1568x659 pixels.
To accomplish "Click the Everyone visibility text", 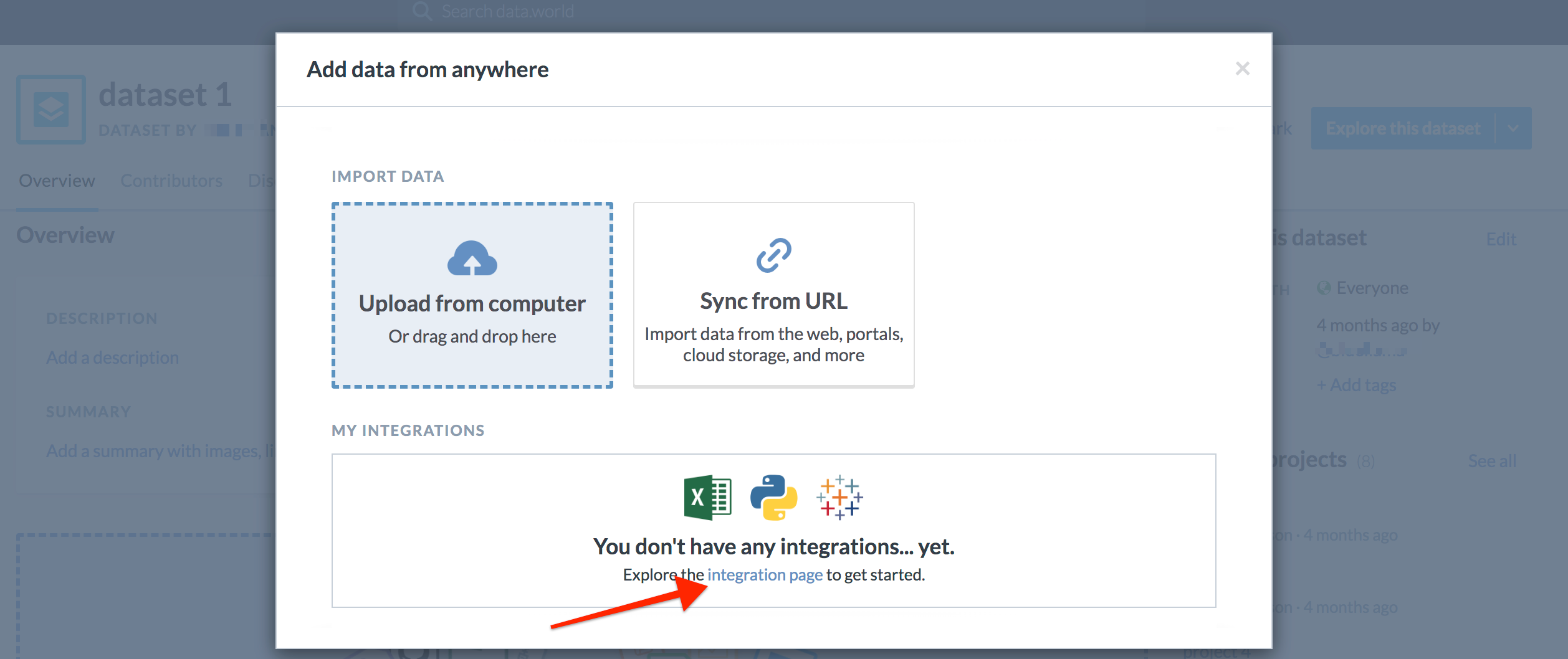I will (1372, 288).
